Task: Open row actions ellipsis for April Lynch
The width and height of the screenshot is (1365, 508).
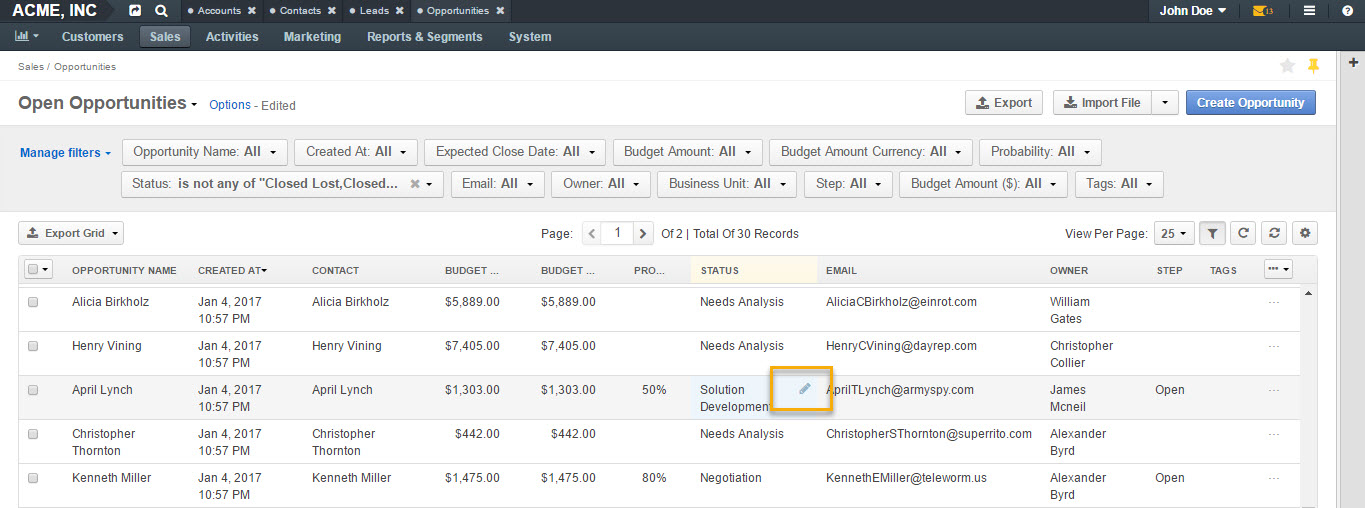Action: tap(1273, 390)
